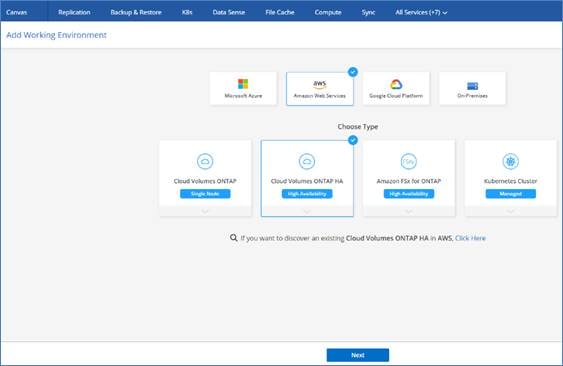Toggle the checkmark on Amazon Web Services card
Viewport: 563px width, 366px height.
tap(353, 72)
